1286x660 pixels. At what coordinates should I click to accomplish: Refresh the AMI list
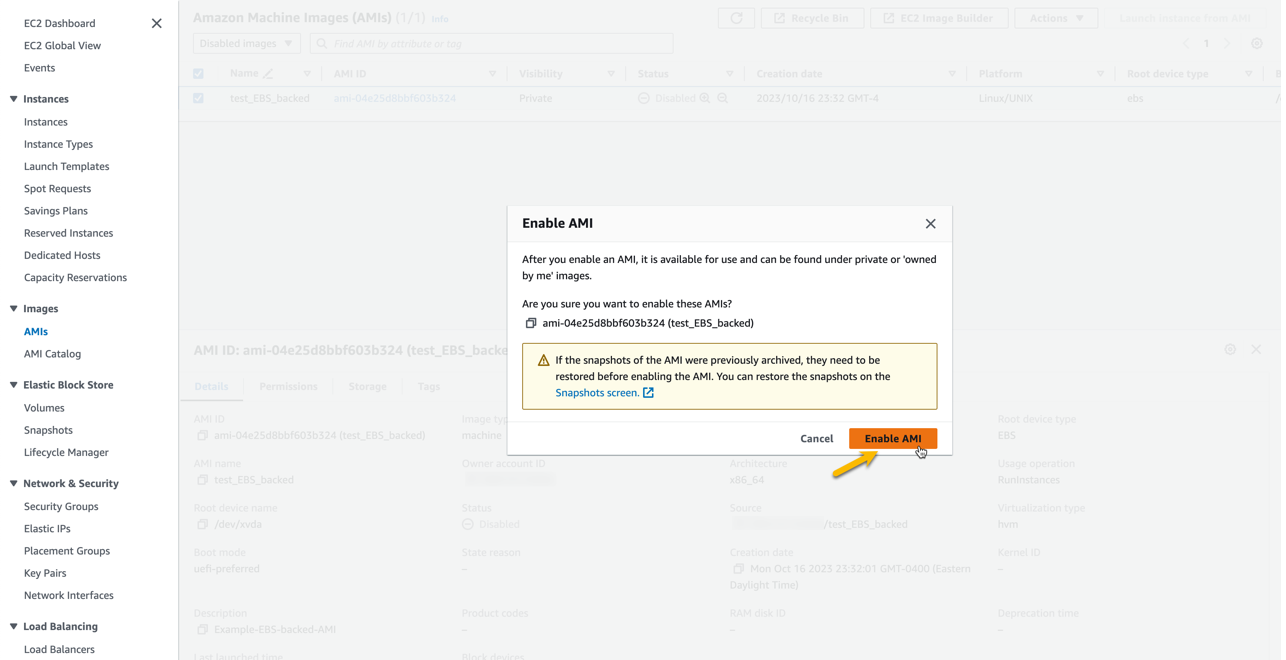point(736,17)
